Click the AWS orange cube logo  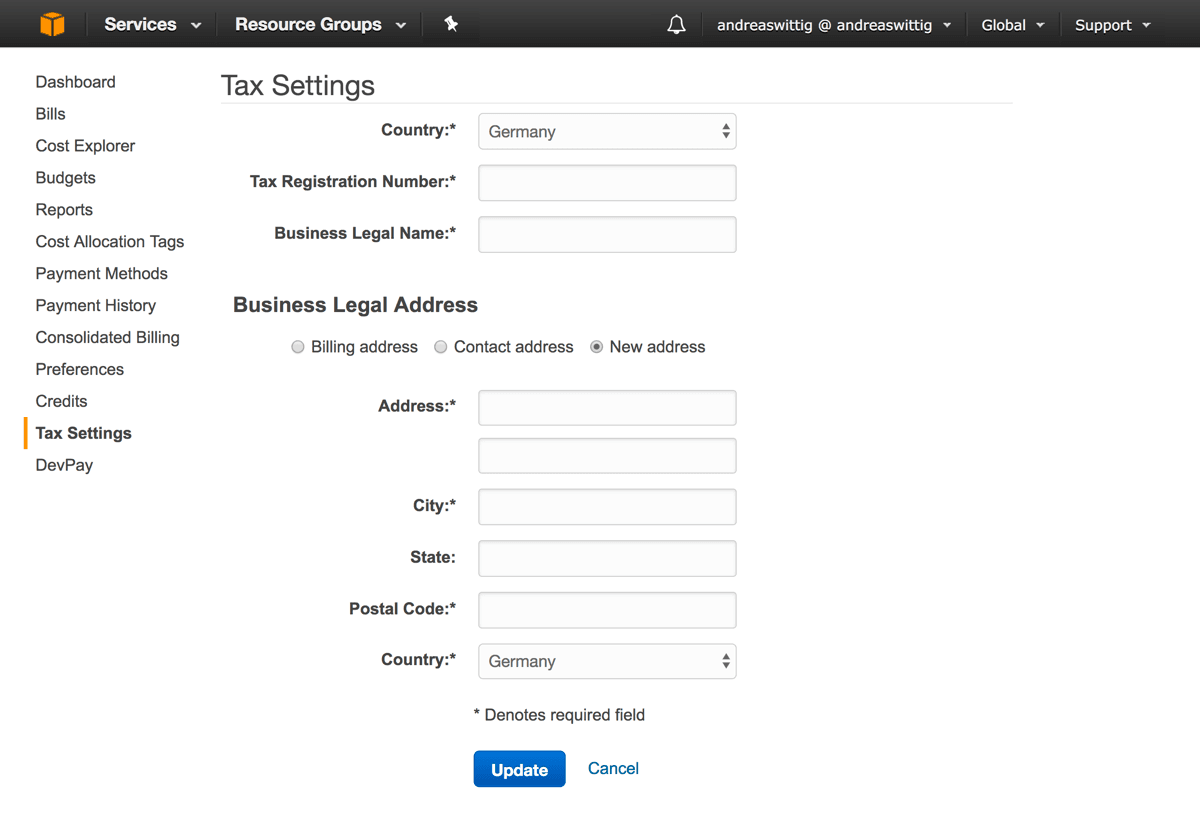click(x=52, y=24)
